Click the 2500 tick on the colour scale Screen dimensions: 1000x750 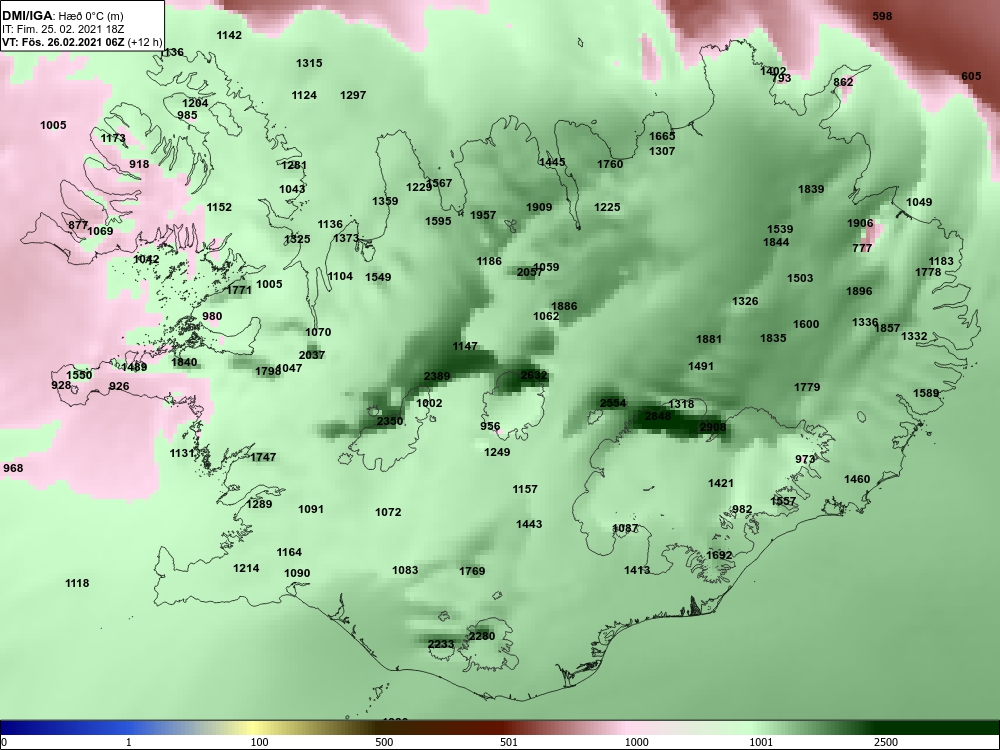pos(885,743)
